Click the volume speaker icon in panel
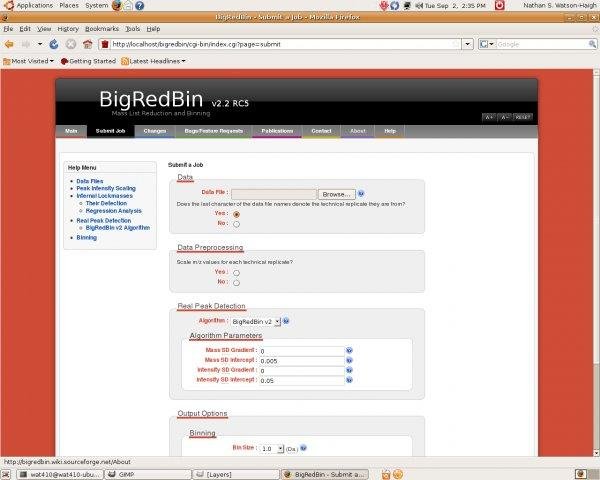This screenshot has width=600, height=480. coord(419,6)
